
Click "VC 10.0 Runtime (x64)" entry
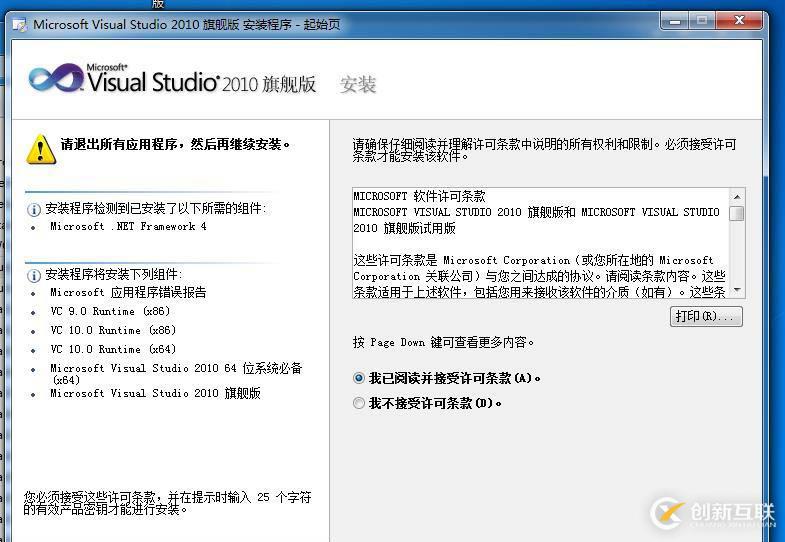[x=113, y=349]
